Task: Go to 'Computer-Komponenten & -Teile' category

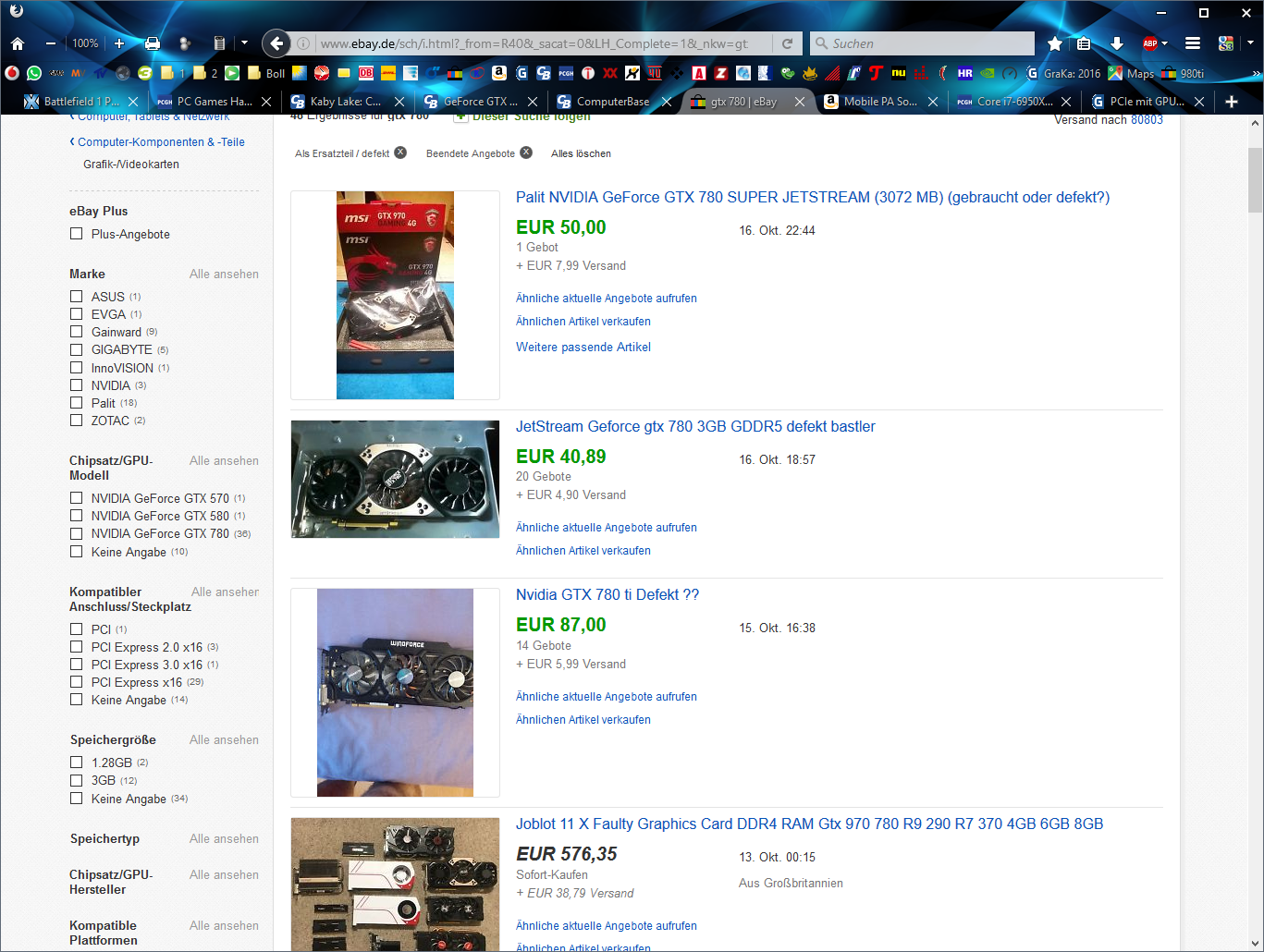Action: pos(161,141)
